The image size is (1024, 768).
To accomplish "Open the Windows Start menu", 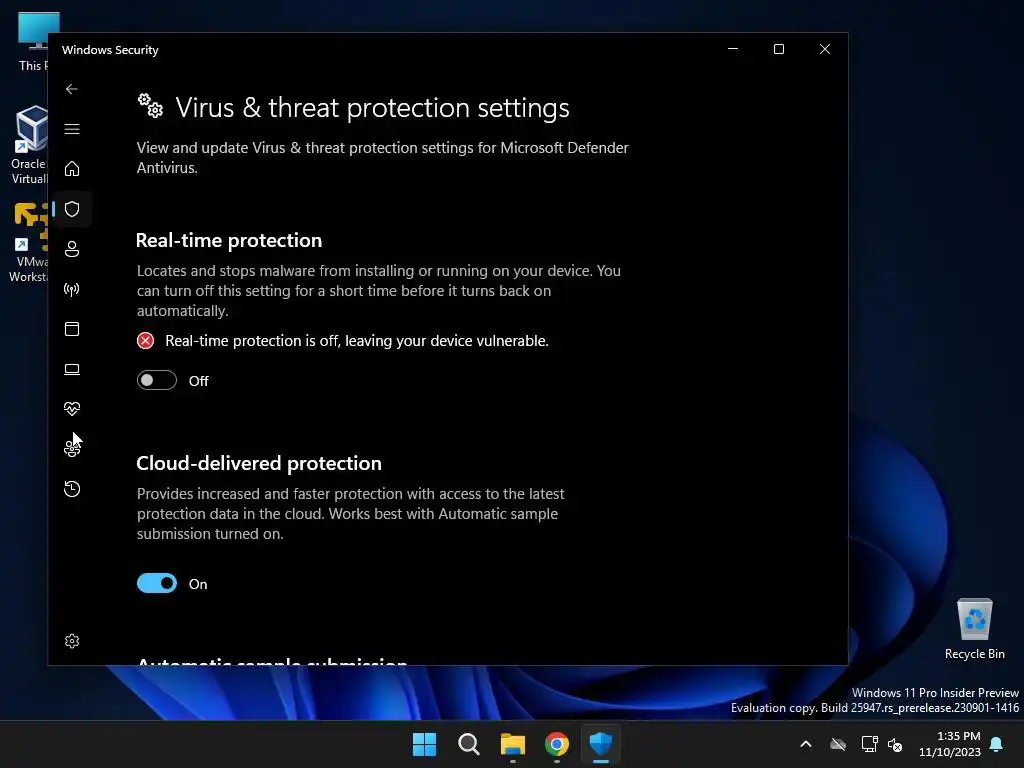I will coord(424,744).
